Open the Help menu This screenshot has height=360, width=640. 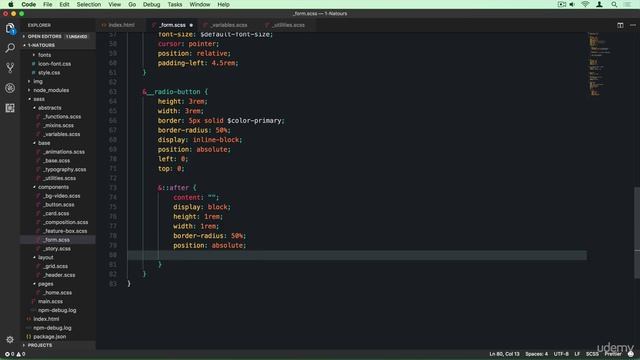(223, 4)
